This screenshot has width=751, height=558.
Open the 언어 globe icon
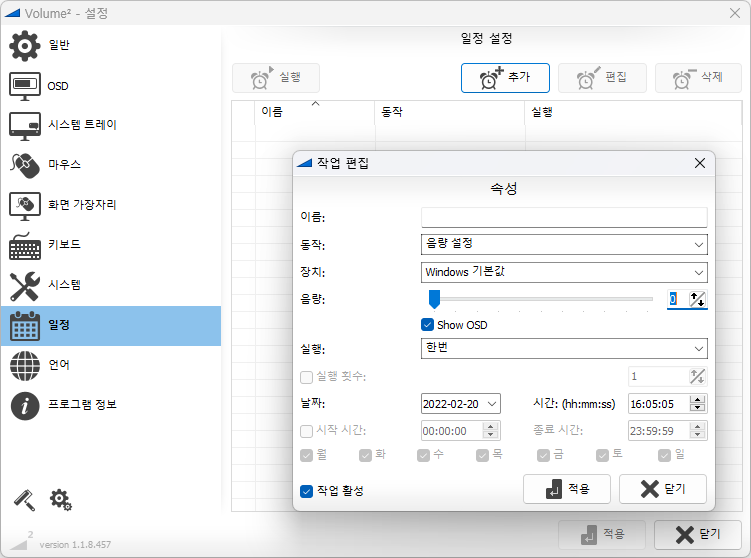pos(24,366)
